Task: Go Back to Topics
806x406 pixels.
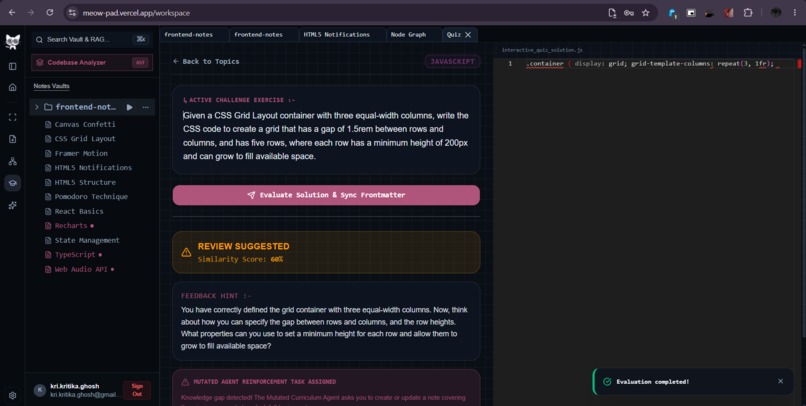Action: [x=206, y=61]
